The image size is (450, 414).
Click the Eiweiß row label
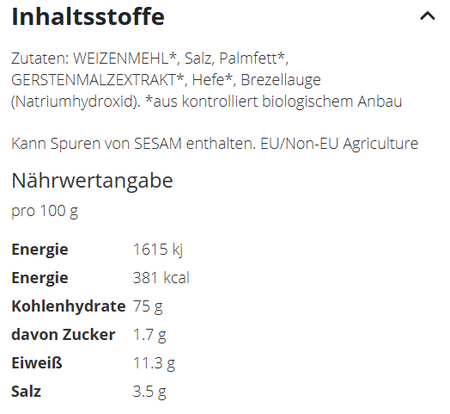point(37,363)
